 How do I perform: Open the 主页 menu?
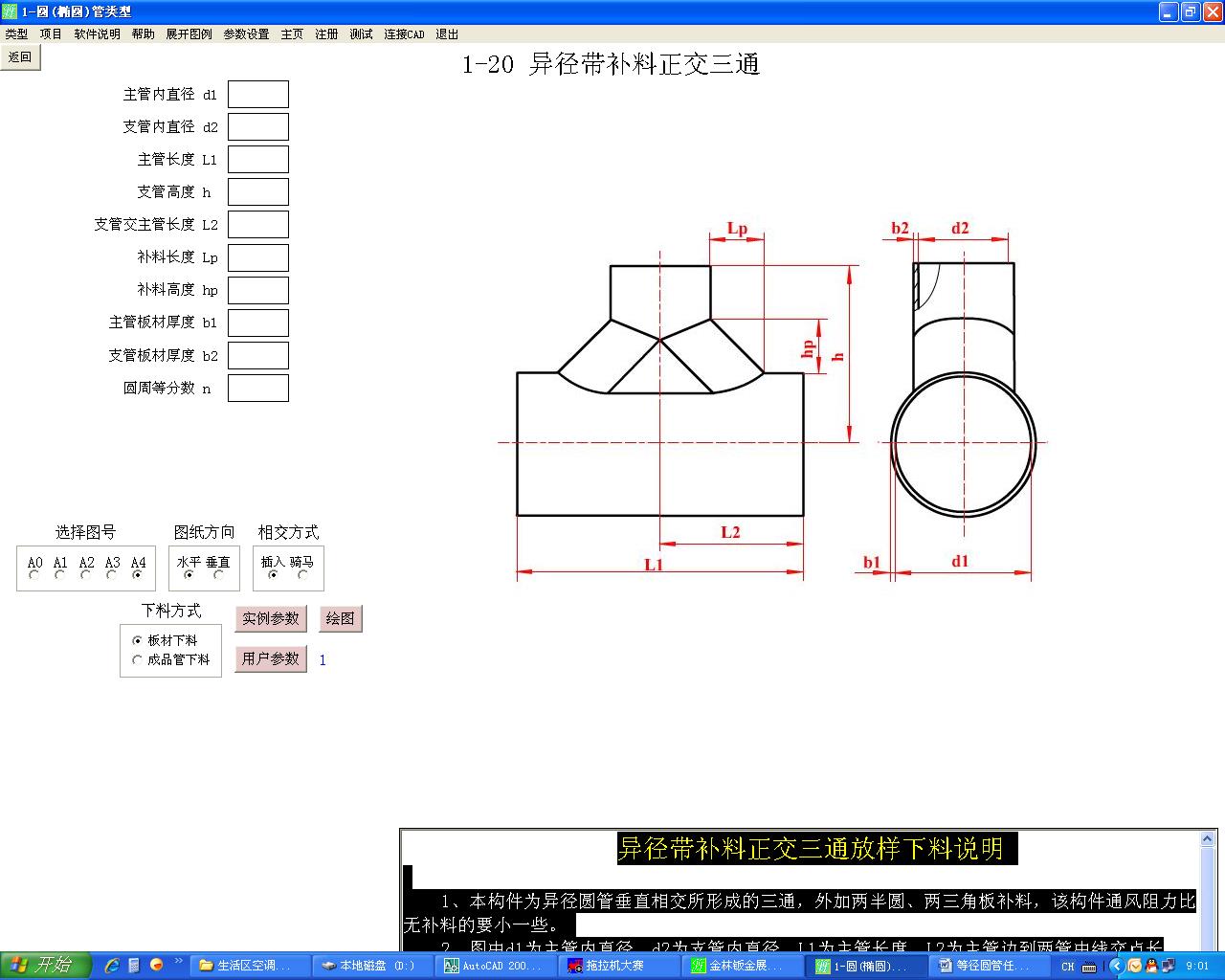[x=292, y=33]
